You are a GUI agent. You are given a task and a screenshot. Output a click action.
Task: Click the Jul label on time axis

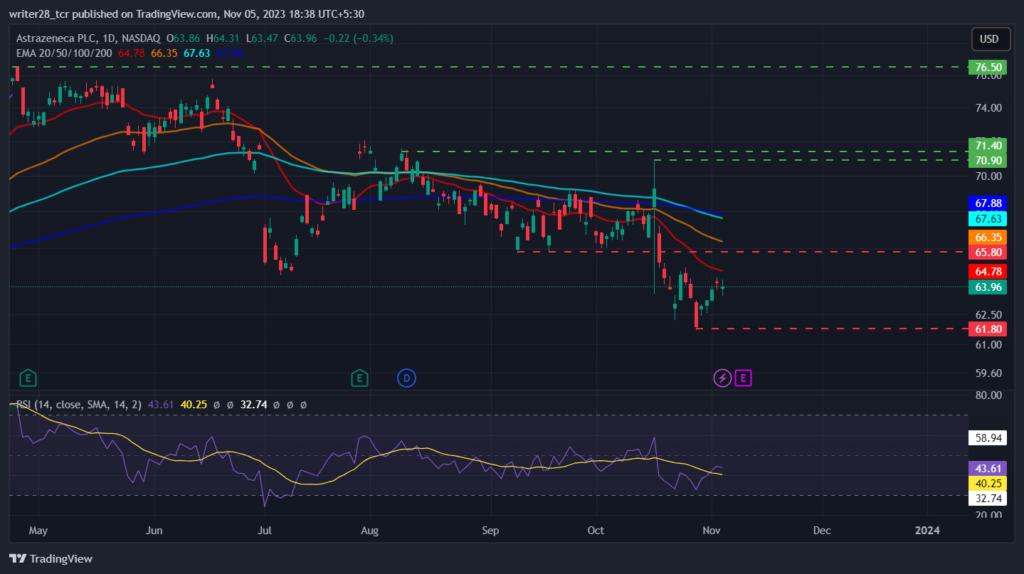(x=264, y=531)
